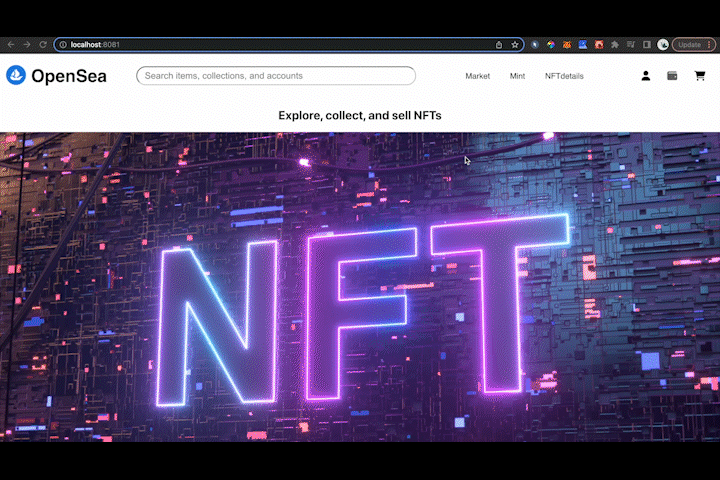The height and width of the screenshot is (480, 720).
Task: Open the colorful wheel extension icon
Action: 551,45
